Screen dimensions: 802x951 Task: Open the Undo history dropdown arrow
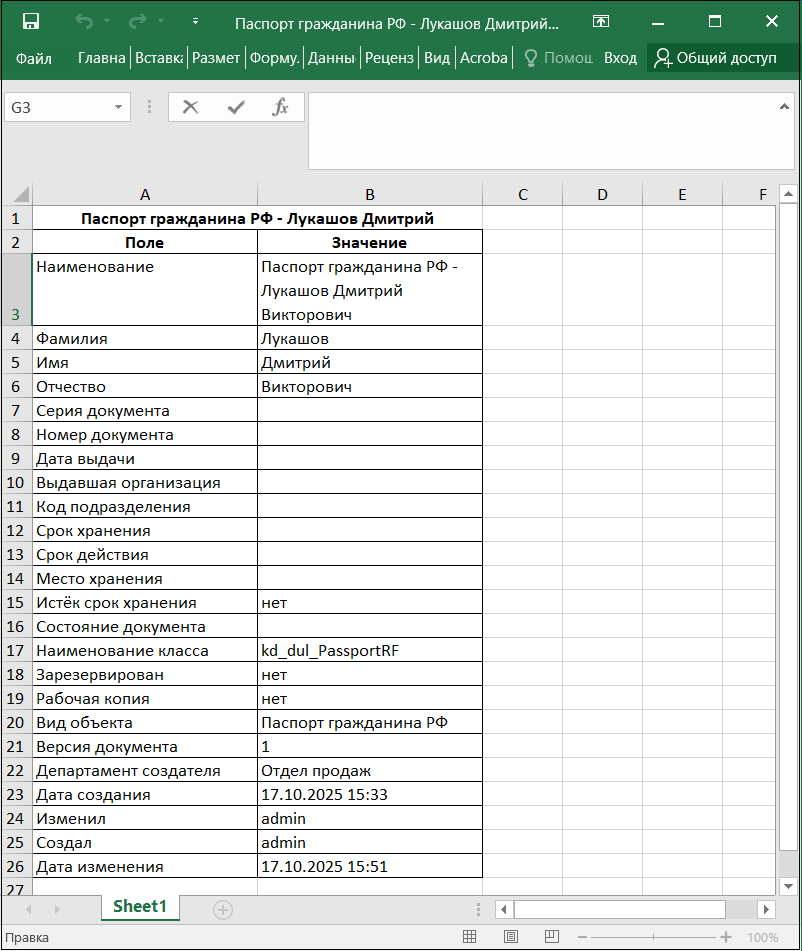(x=107, y=21)
